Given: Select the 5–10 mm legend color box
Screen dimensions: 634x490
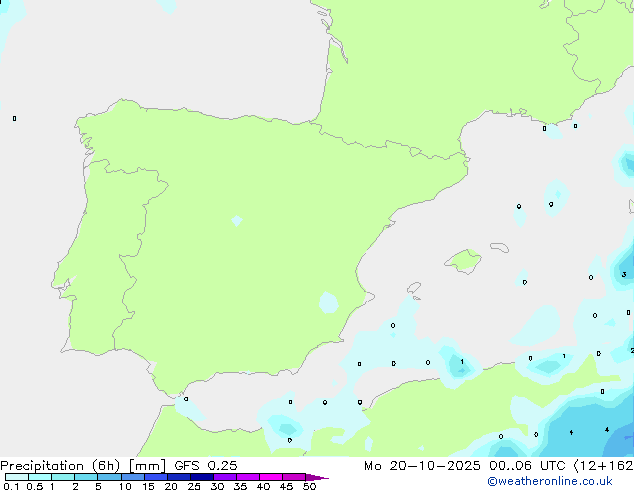Looking at the screenshot, I should [x=109, y=477].
